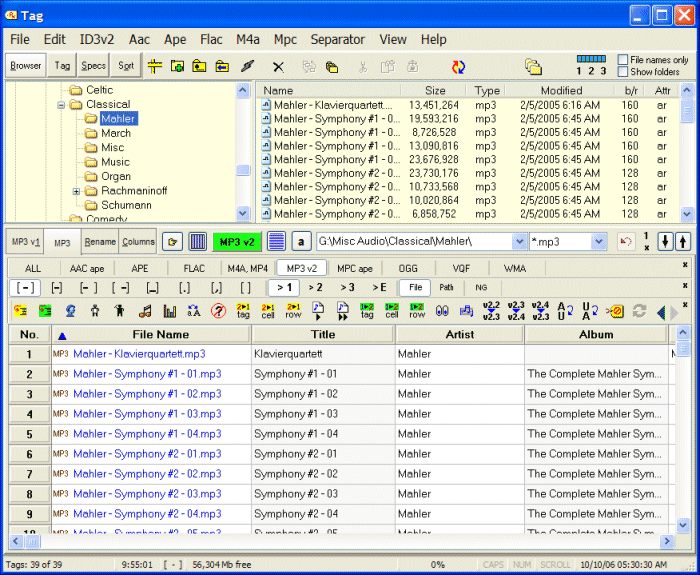Click the blue horizontal rows icon
700x575 pixels.
[x=276, y=242]
